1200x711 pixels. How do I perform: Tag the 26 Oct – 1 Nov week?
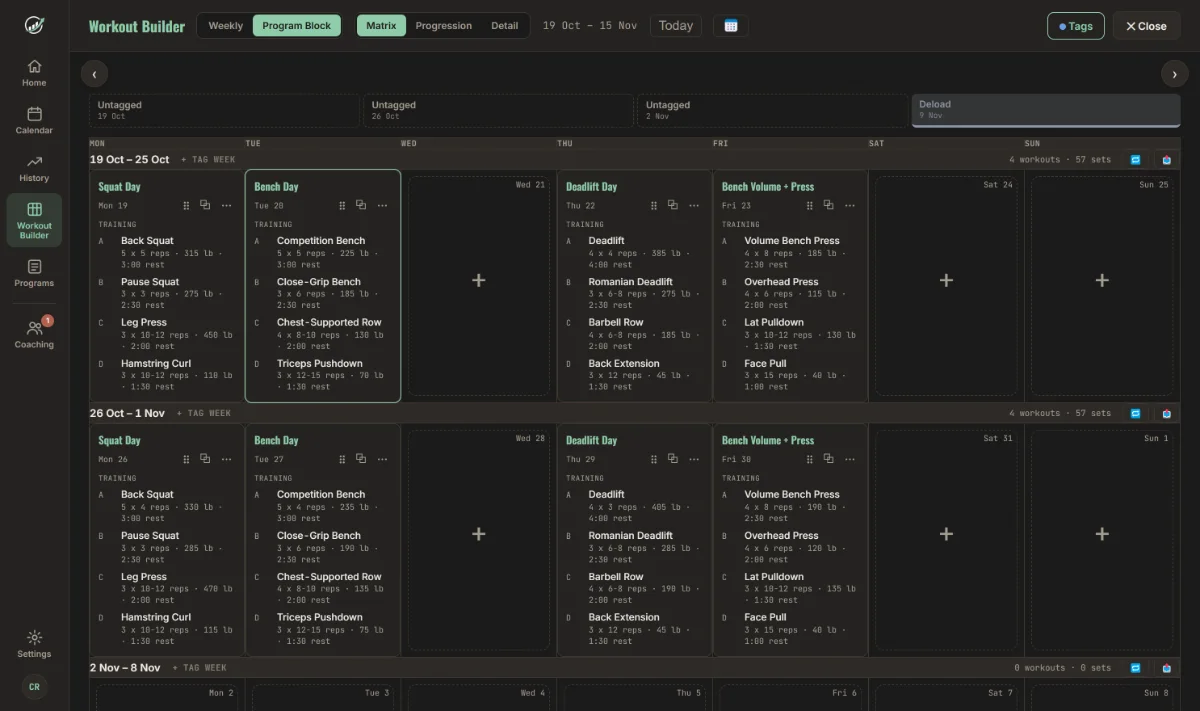click(x=204, y=413)
